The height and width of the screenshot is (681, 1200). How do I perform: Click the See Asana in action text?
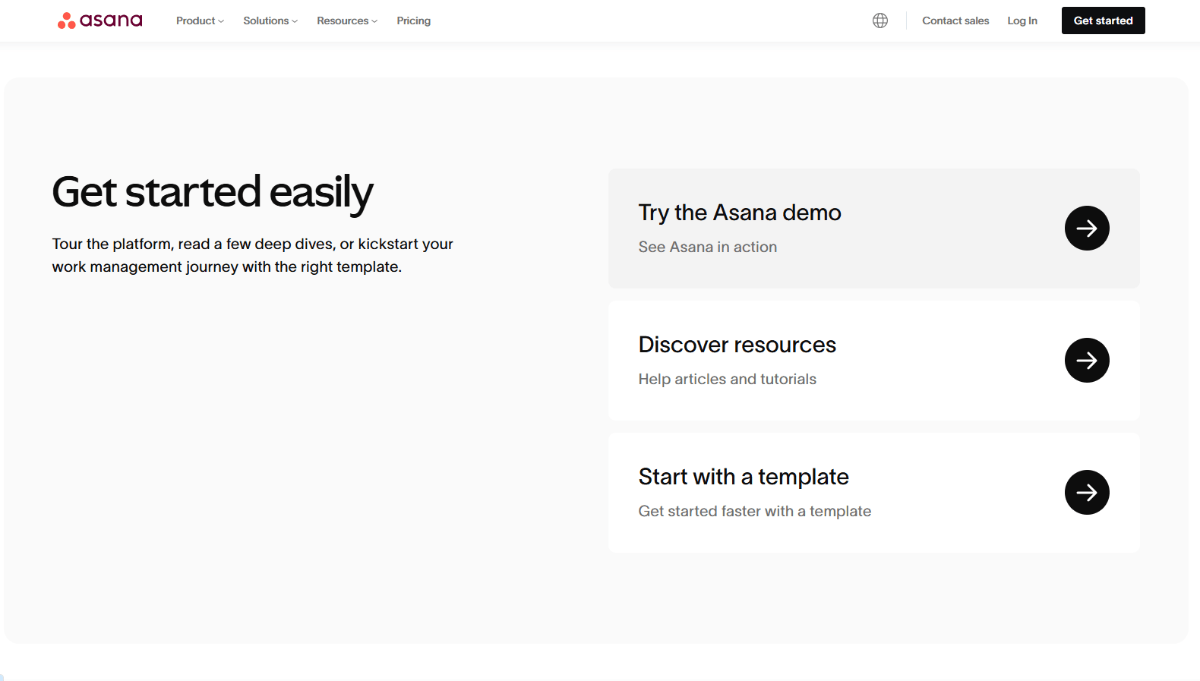[x=708, y=246]
